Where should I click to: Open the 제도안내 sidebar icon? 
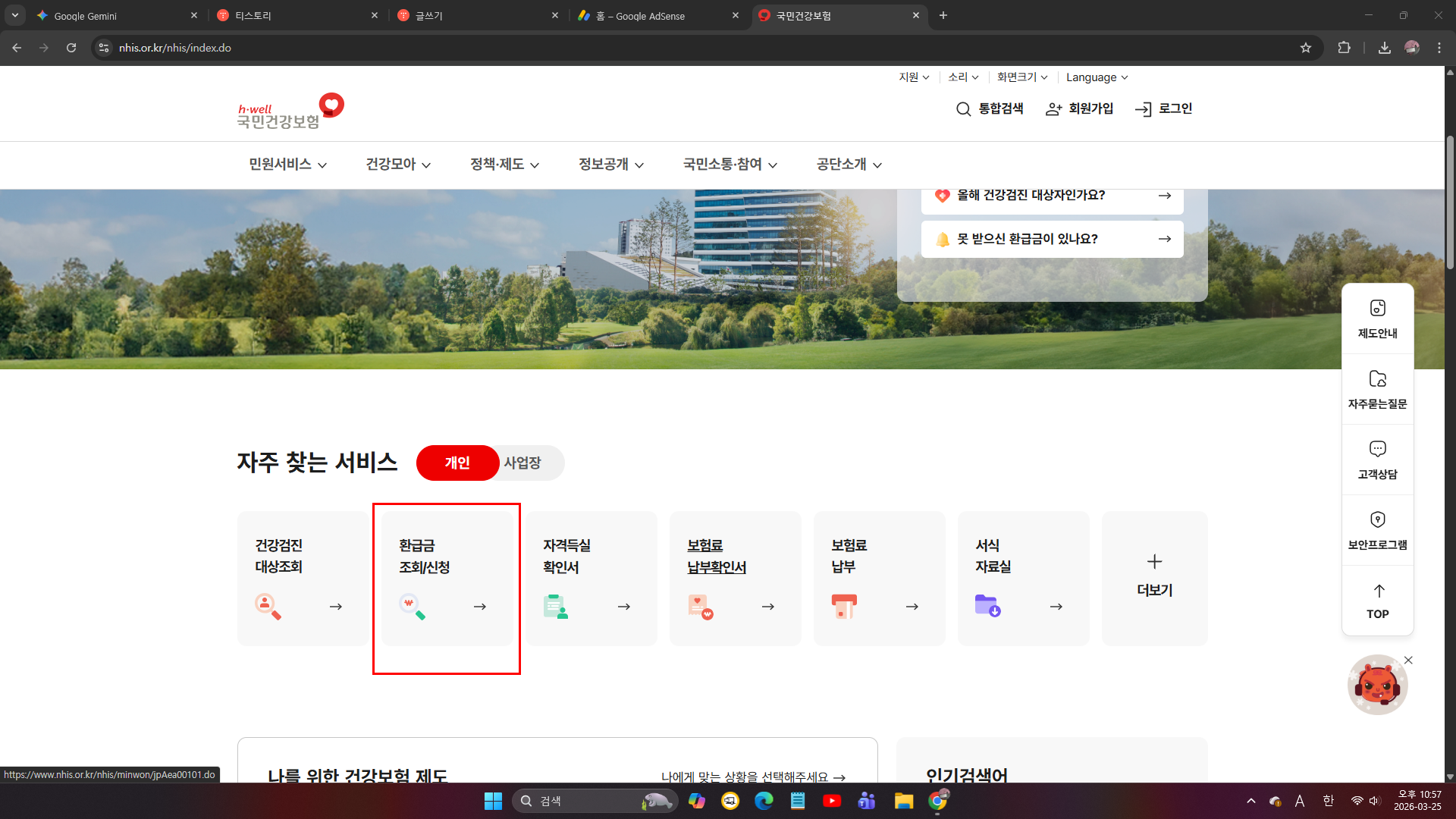(x=1377, y=318)
